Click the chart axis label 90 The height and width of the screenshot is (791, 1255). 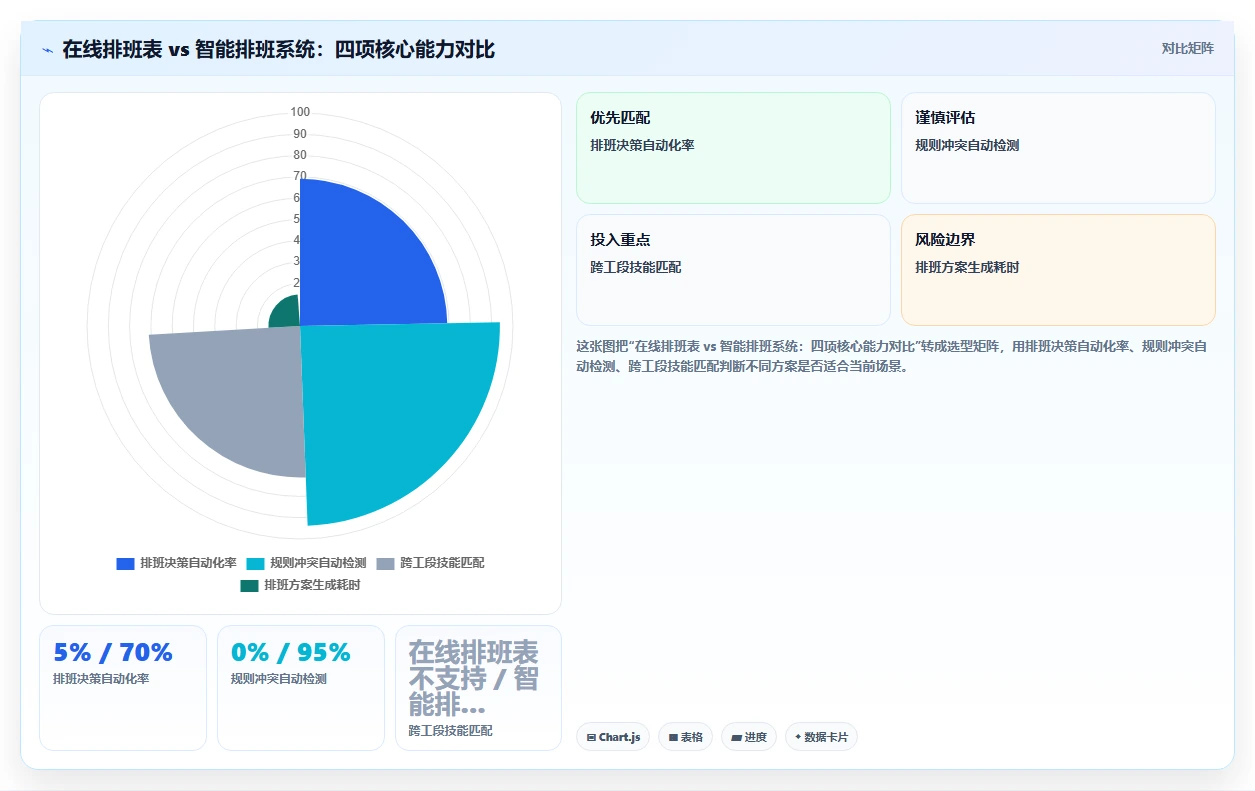tap(300, 134)
